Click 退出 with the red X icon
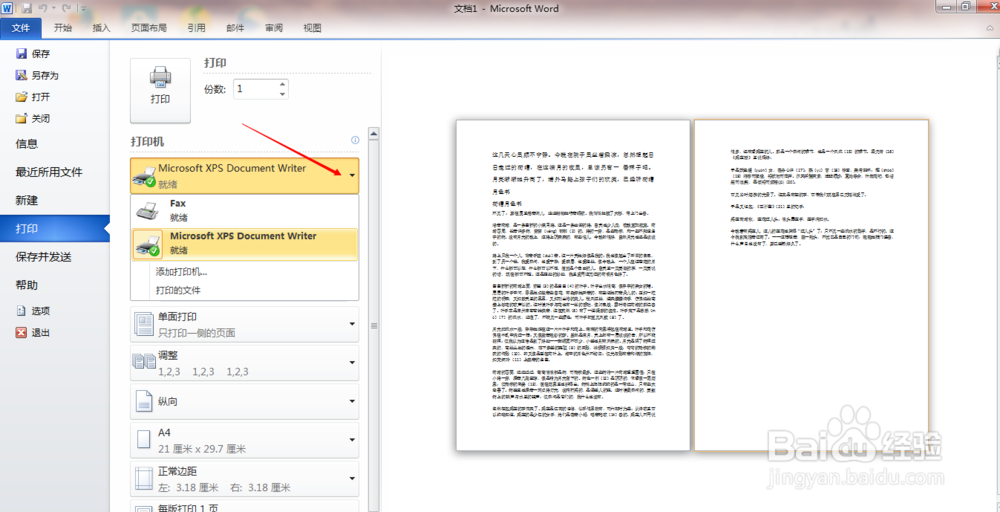Image resolution: width=1000 pixels, height=512 pixels. 33,333
